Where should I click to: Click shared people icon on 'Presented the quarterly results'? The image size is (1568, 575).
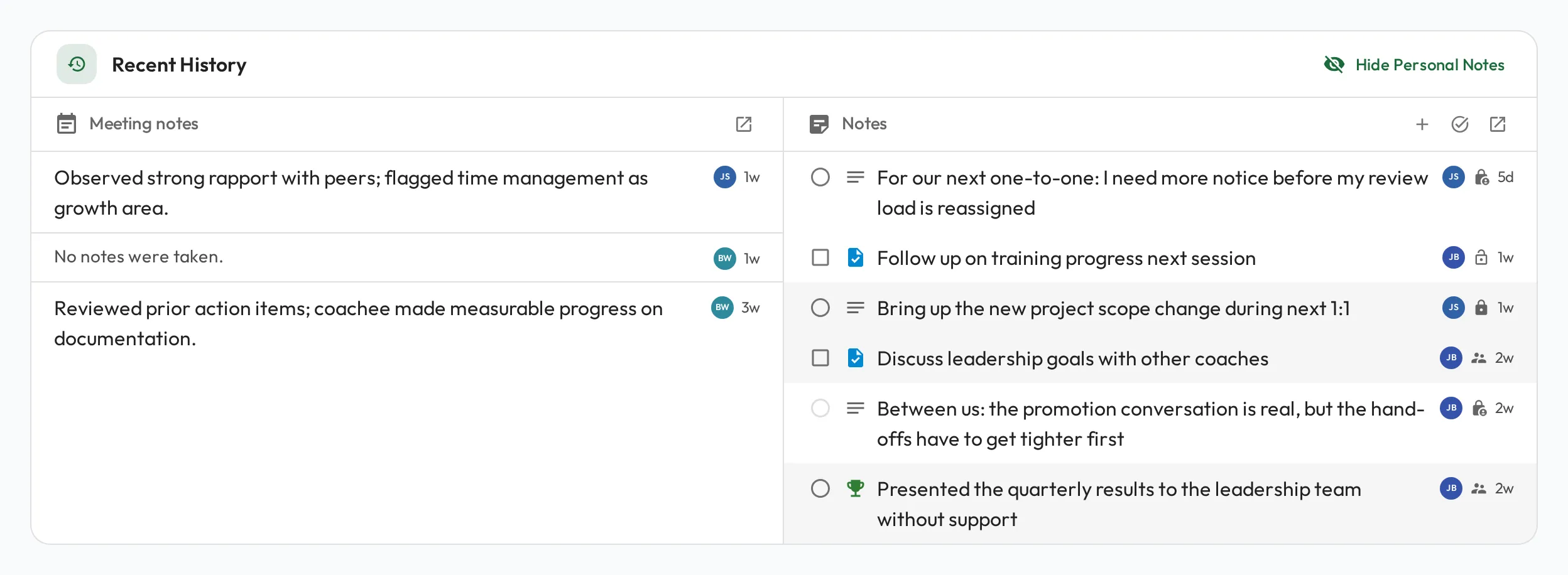pyautogui.click(x=1479, y=488)
